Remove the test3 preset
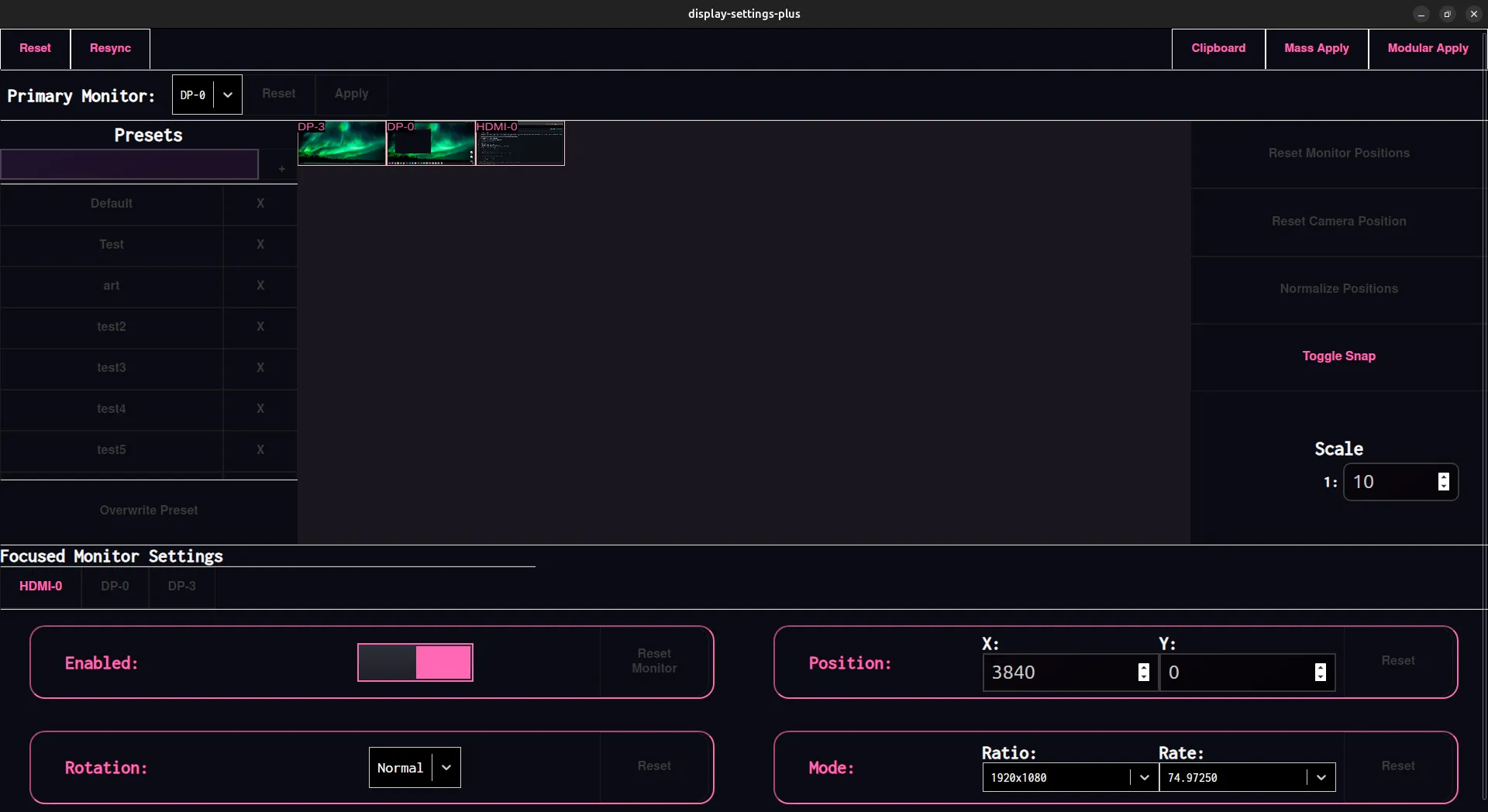Viewport: 1488px width, 812px height. click(x=260, y=368)
